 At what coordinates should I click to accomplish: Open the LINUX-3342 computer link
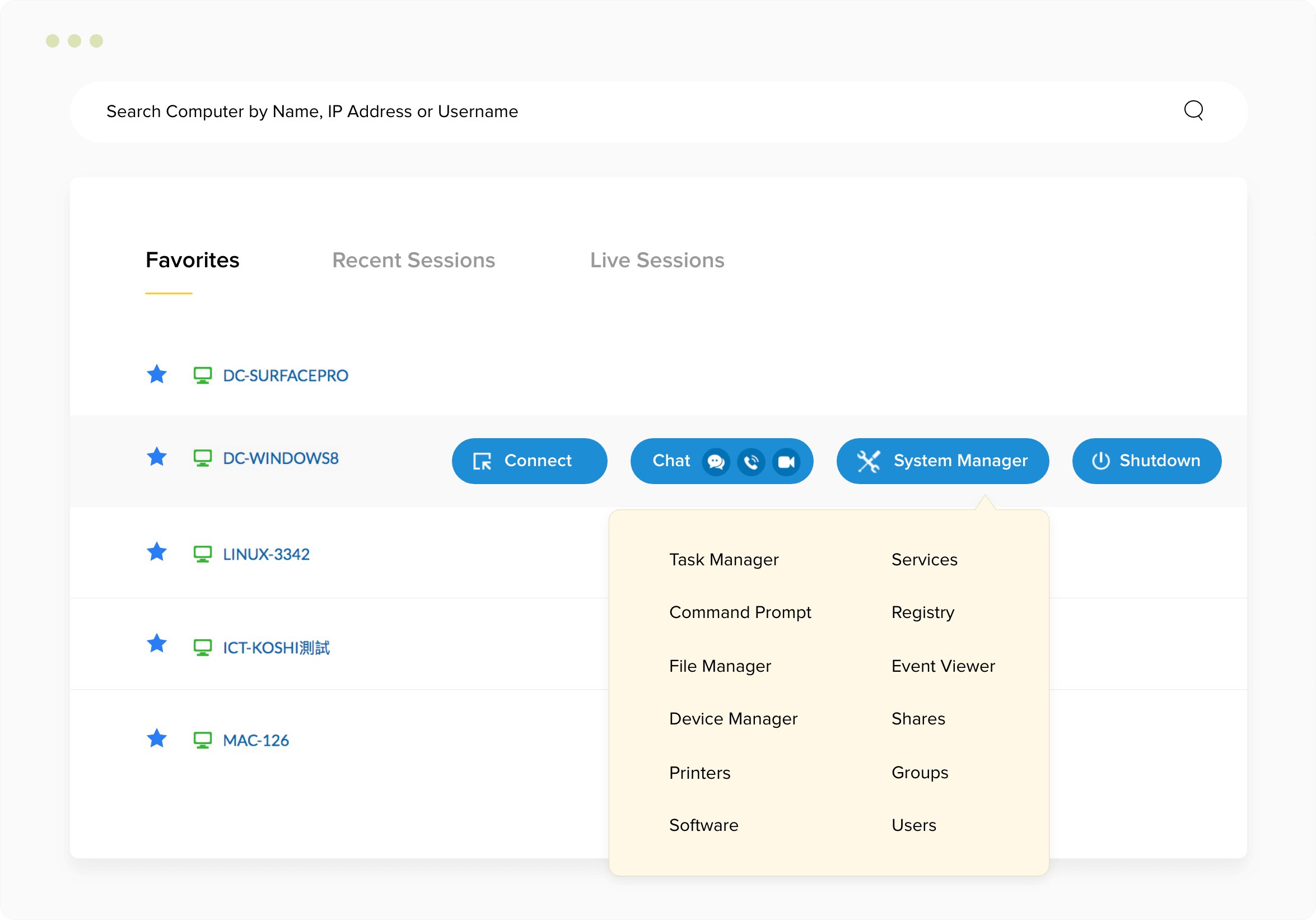(267, 554)
